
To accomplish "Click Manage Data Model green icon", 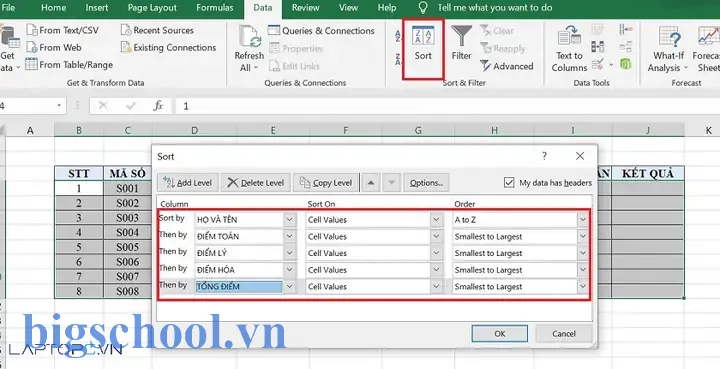I will [625, 64].
